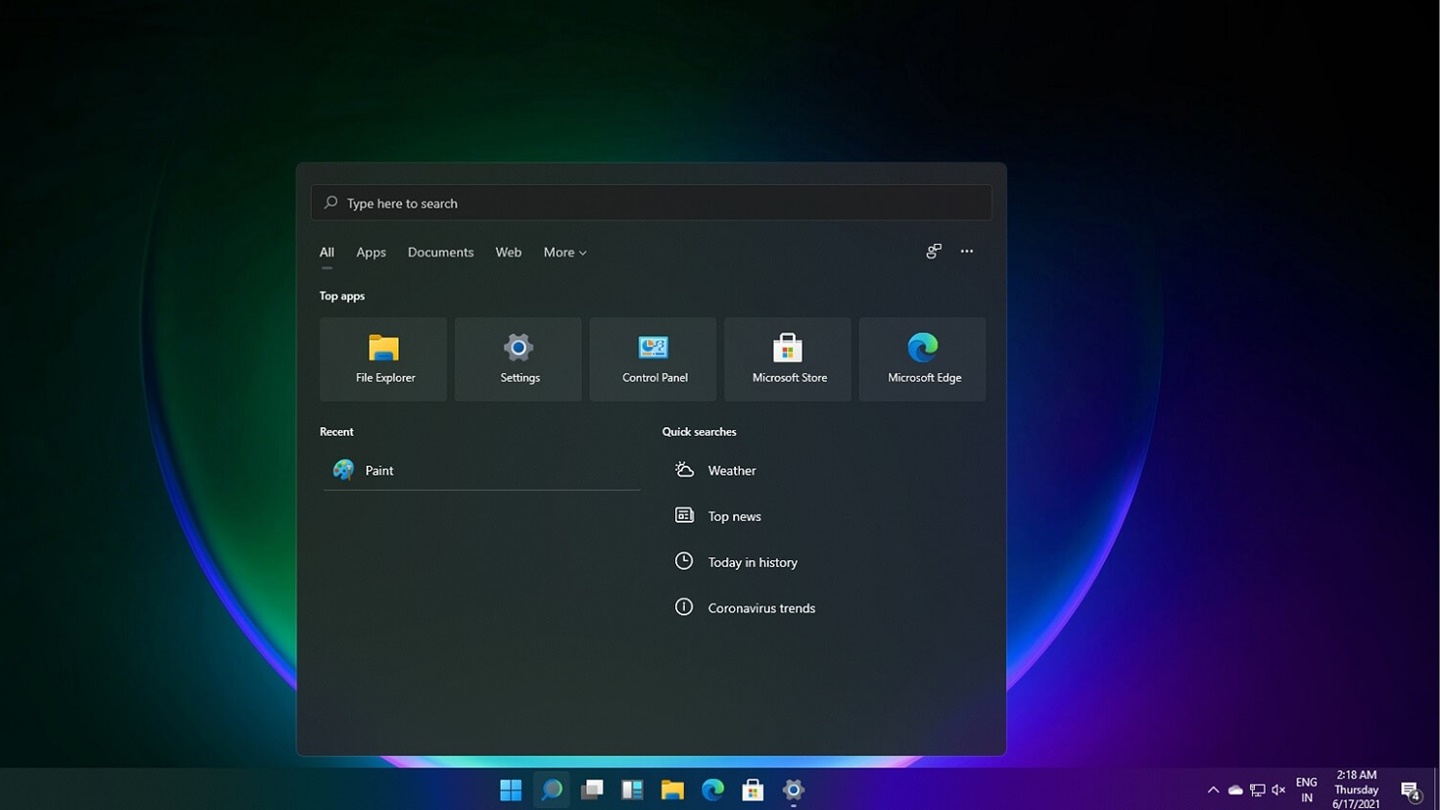Launch Microsoft Edge from Top apps
This screenshot has height=810, width=1440.
coord(922,359)
